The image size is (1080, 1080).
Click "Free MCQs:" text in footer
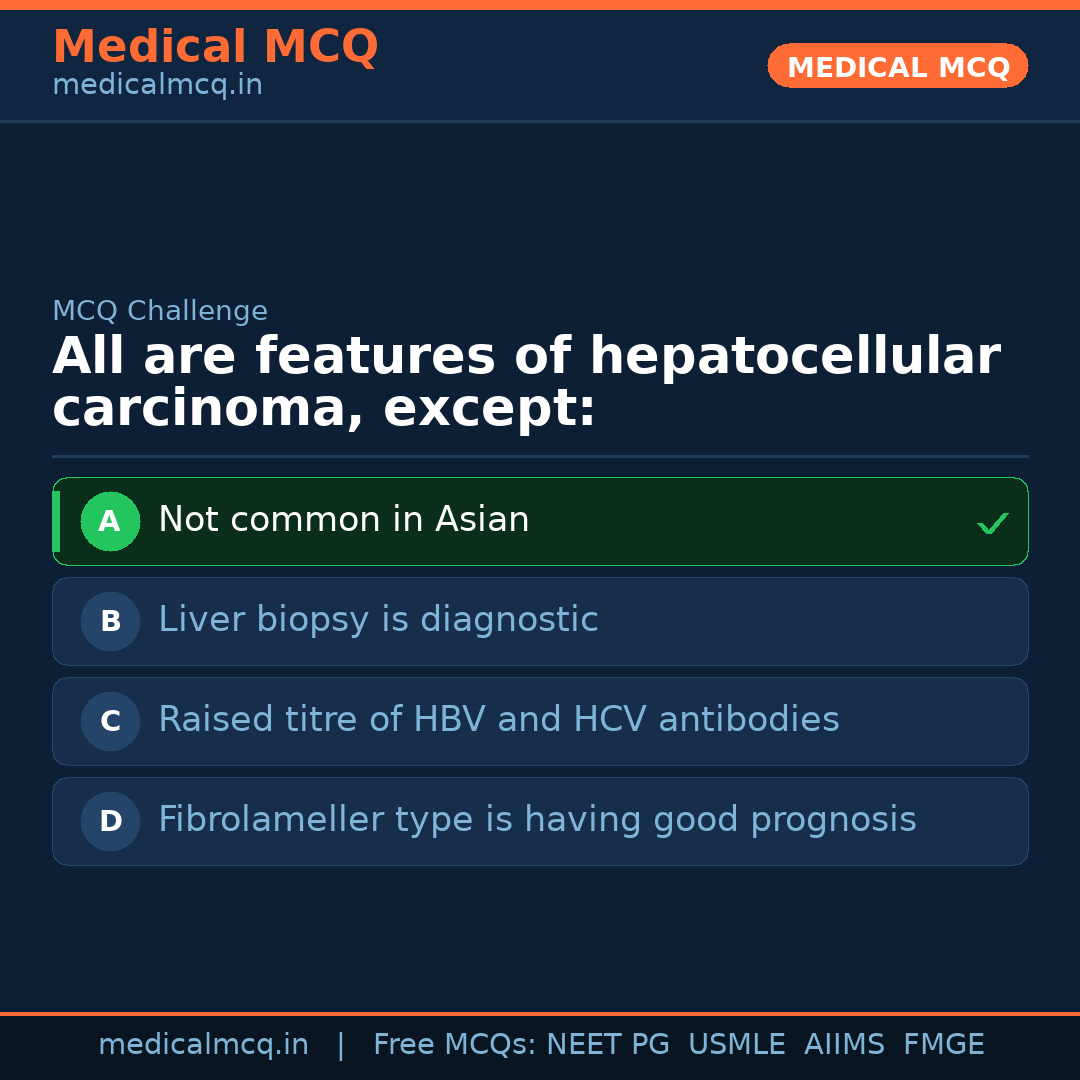[x=455, y=1045]
